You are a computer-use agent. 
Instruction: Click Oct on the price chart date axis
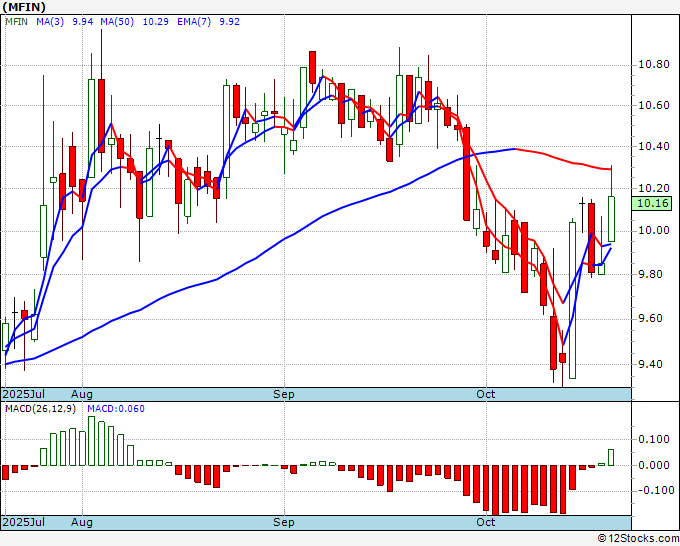pos(486,394)
